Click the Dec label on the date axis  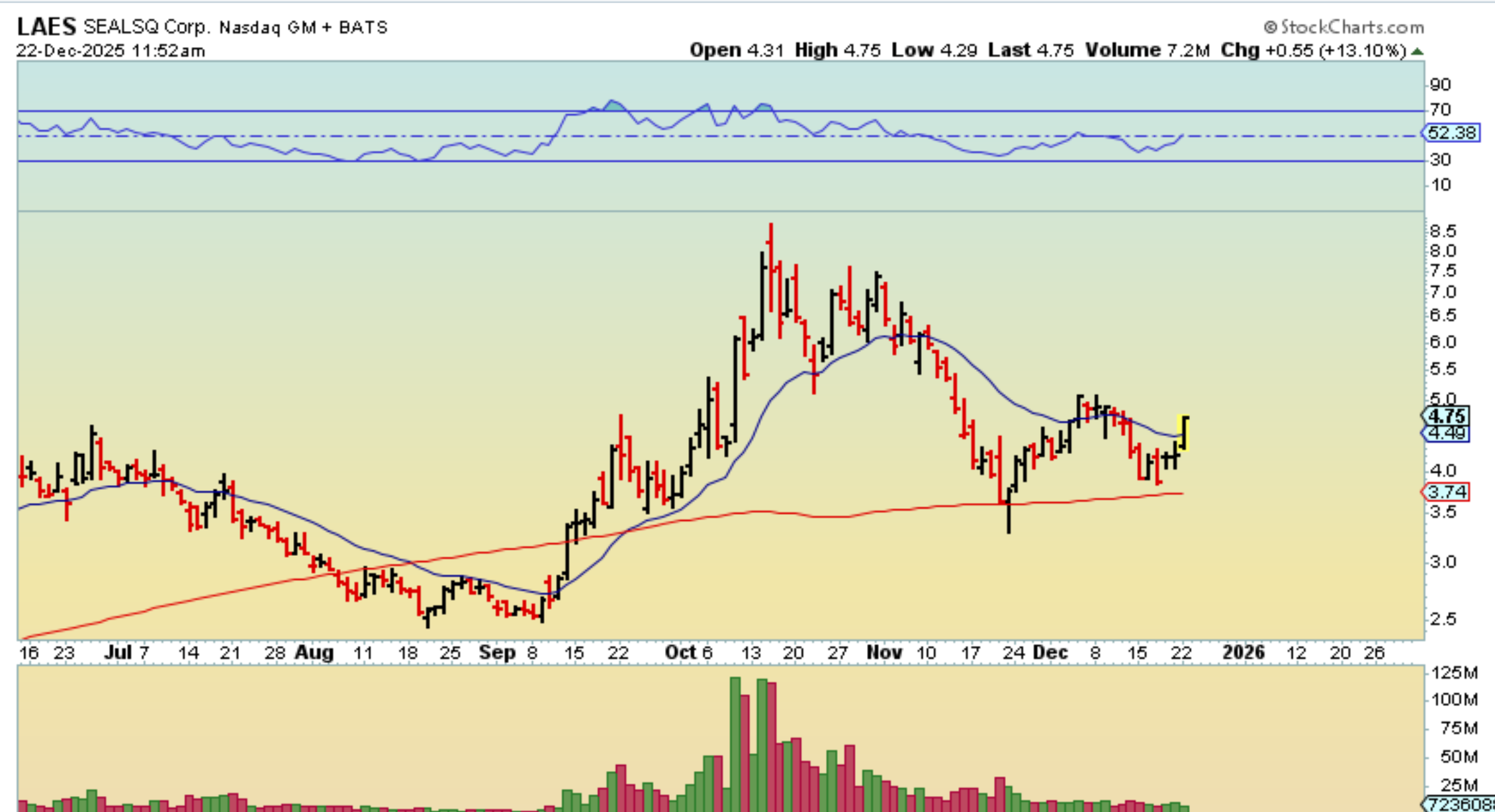1050,653
